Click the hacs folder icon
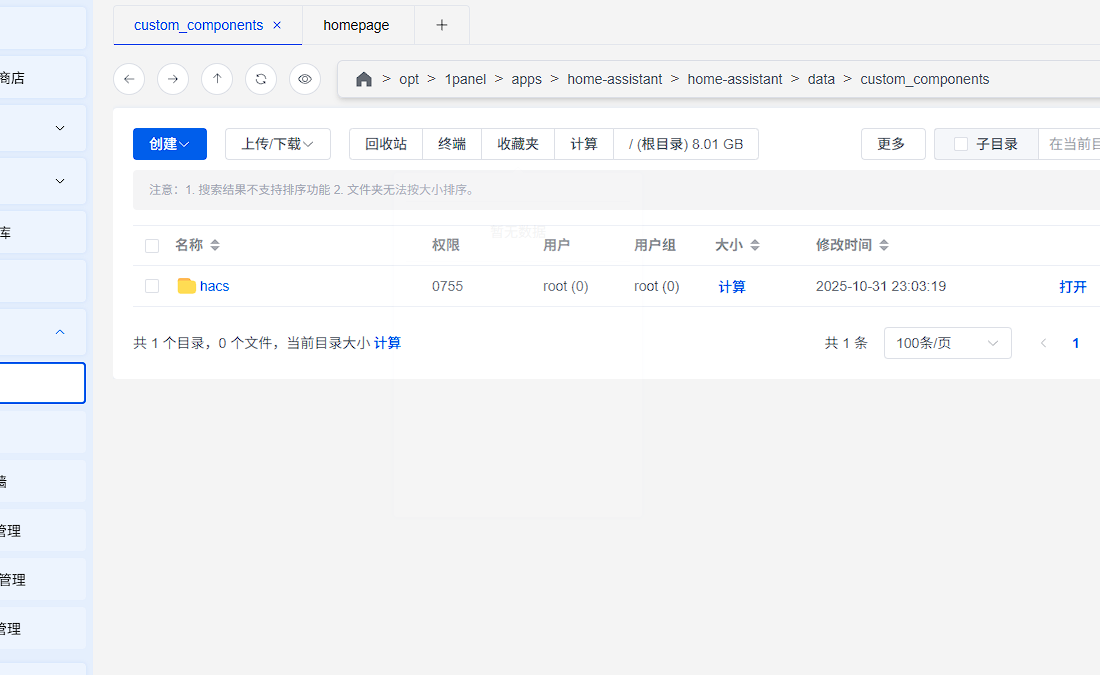The image size is (1100, 675). (x=186, y=286)
